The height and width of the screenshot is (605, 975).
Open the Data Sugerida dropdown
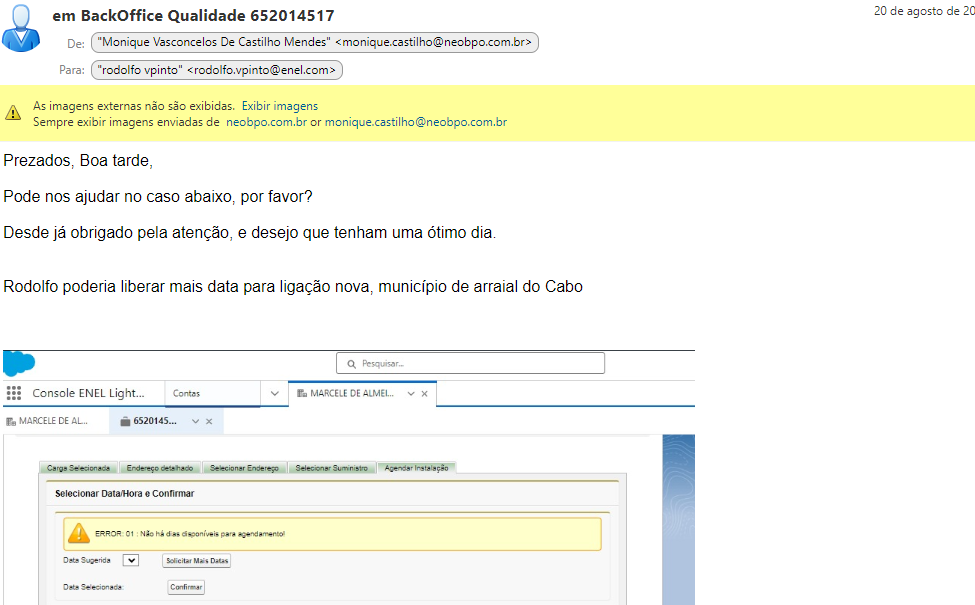(x=131, y=560)
